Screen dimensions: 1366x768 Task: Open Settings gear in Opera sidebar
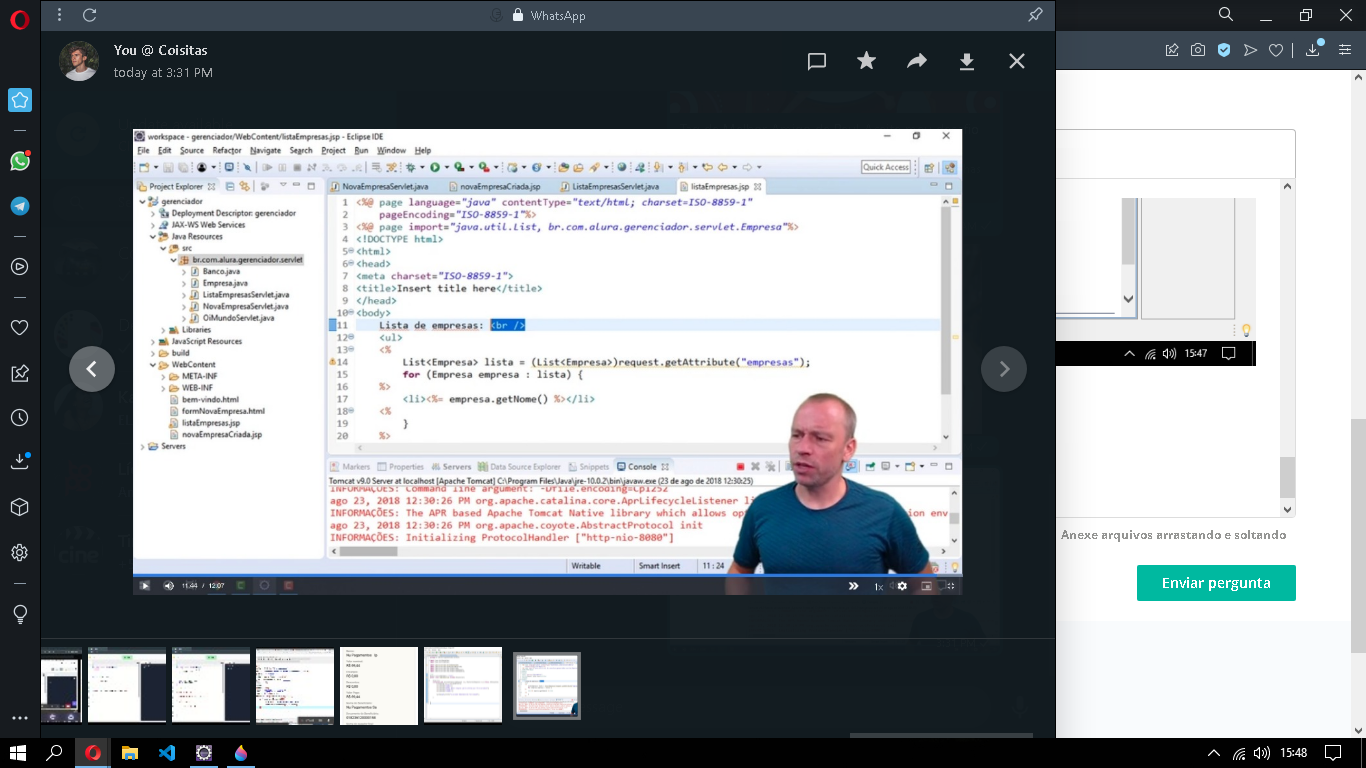20,552
